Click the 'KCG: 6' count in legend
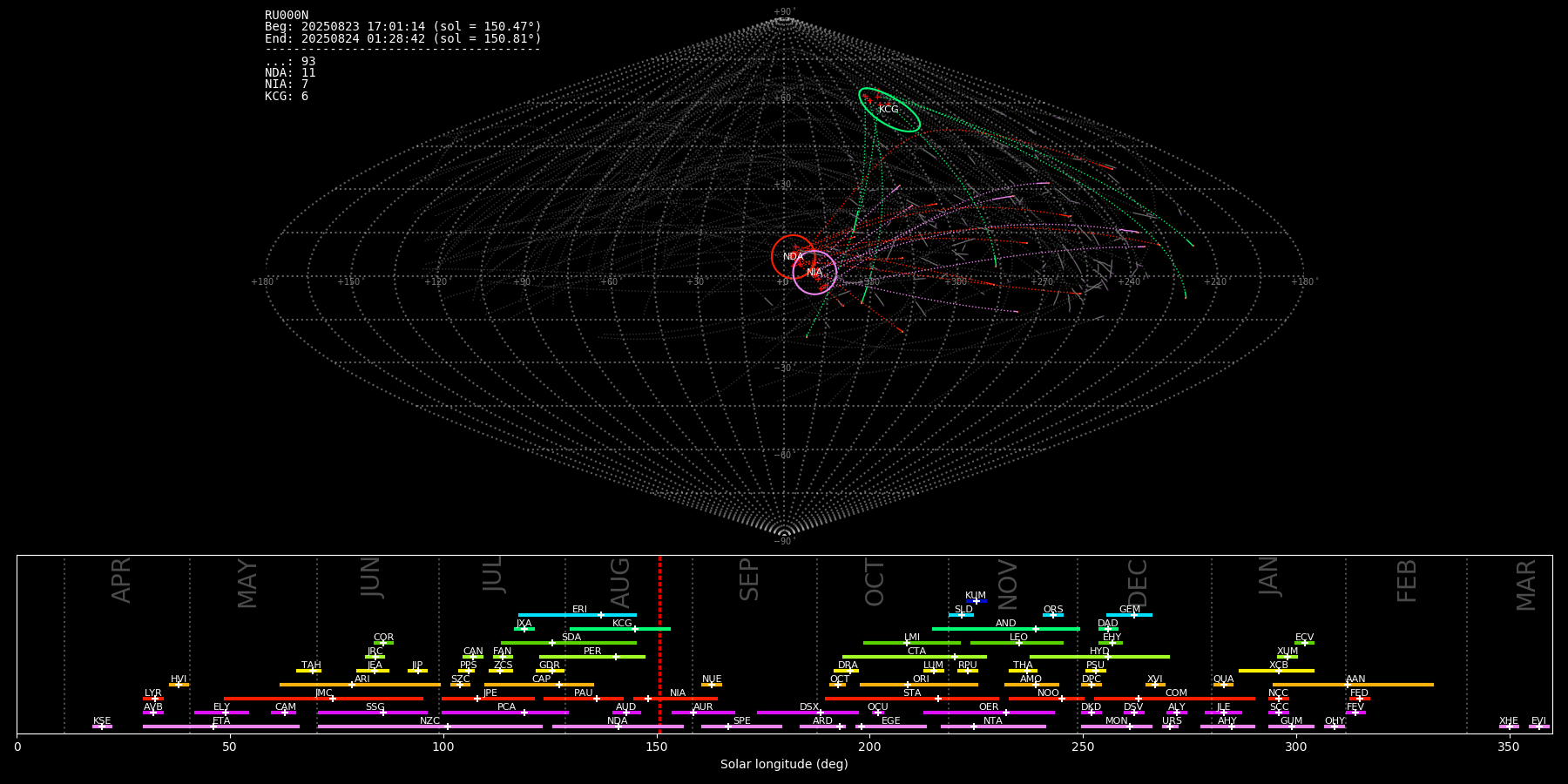 [x=287, y=96]
